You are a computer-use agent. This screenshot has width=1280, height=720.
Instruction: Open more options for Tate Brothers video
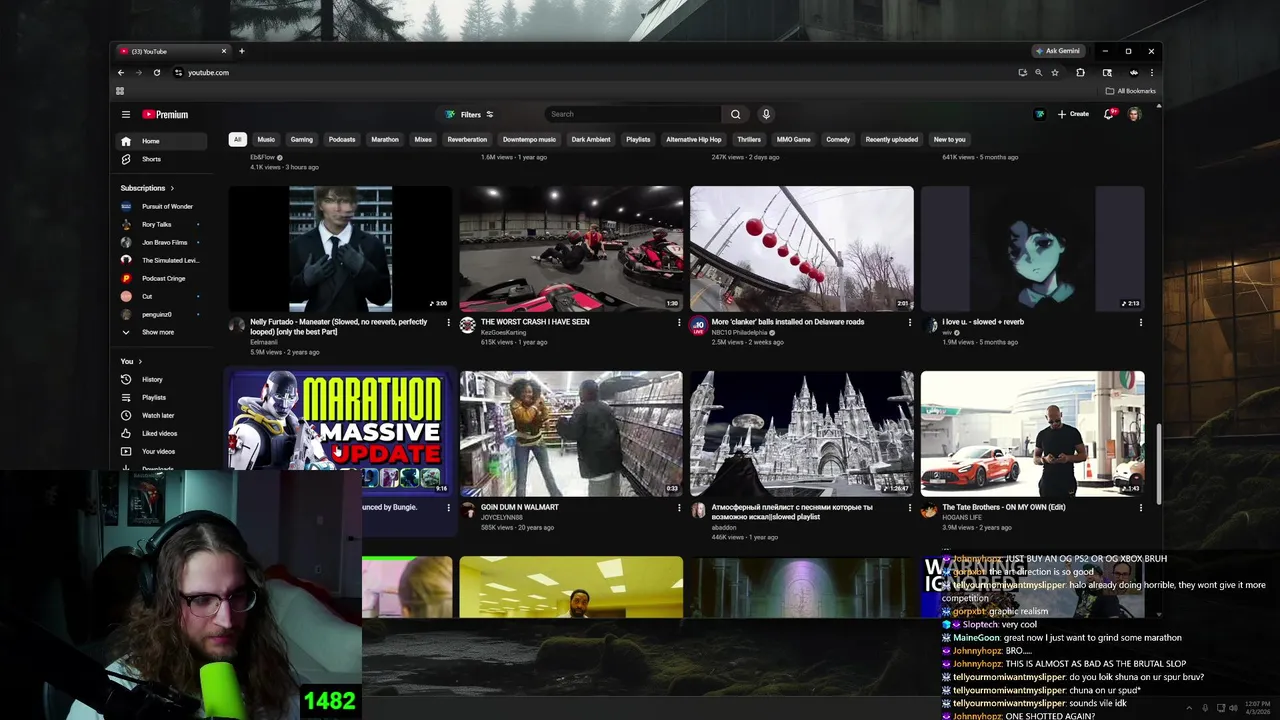(1141, 507)
